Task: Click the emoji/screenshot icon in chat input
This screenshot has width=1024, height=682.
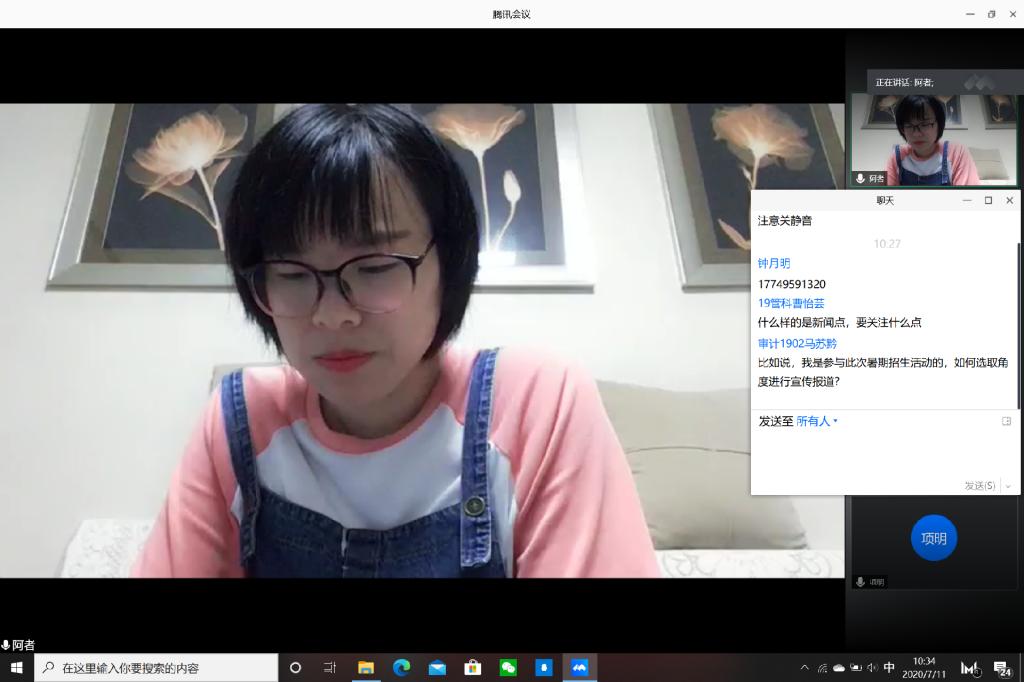Action: click(1006, 422)
